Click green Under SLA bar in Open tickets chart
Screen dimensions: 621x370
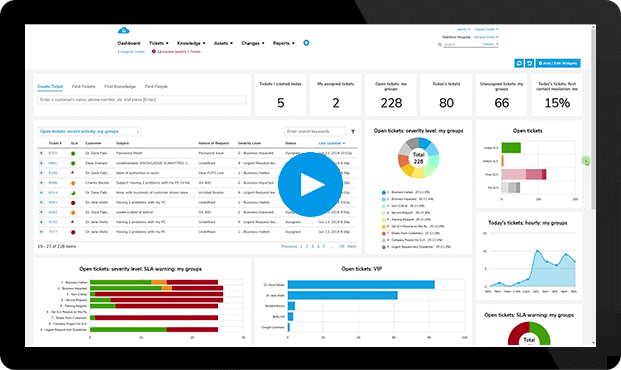511,148
